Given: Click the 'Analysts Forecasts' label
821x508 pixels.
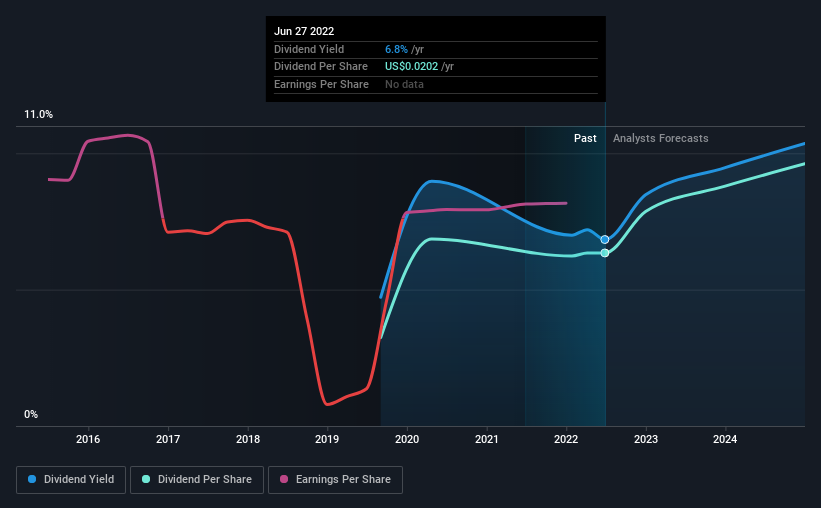Looking at the screenshot, I should [x=661, y=138].
